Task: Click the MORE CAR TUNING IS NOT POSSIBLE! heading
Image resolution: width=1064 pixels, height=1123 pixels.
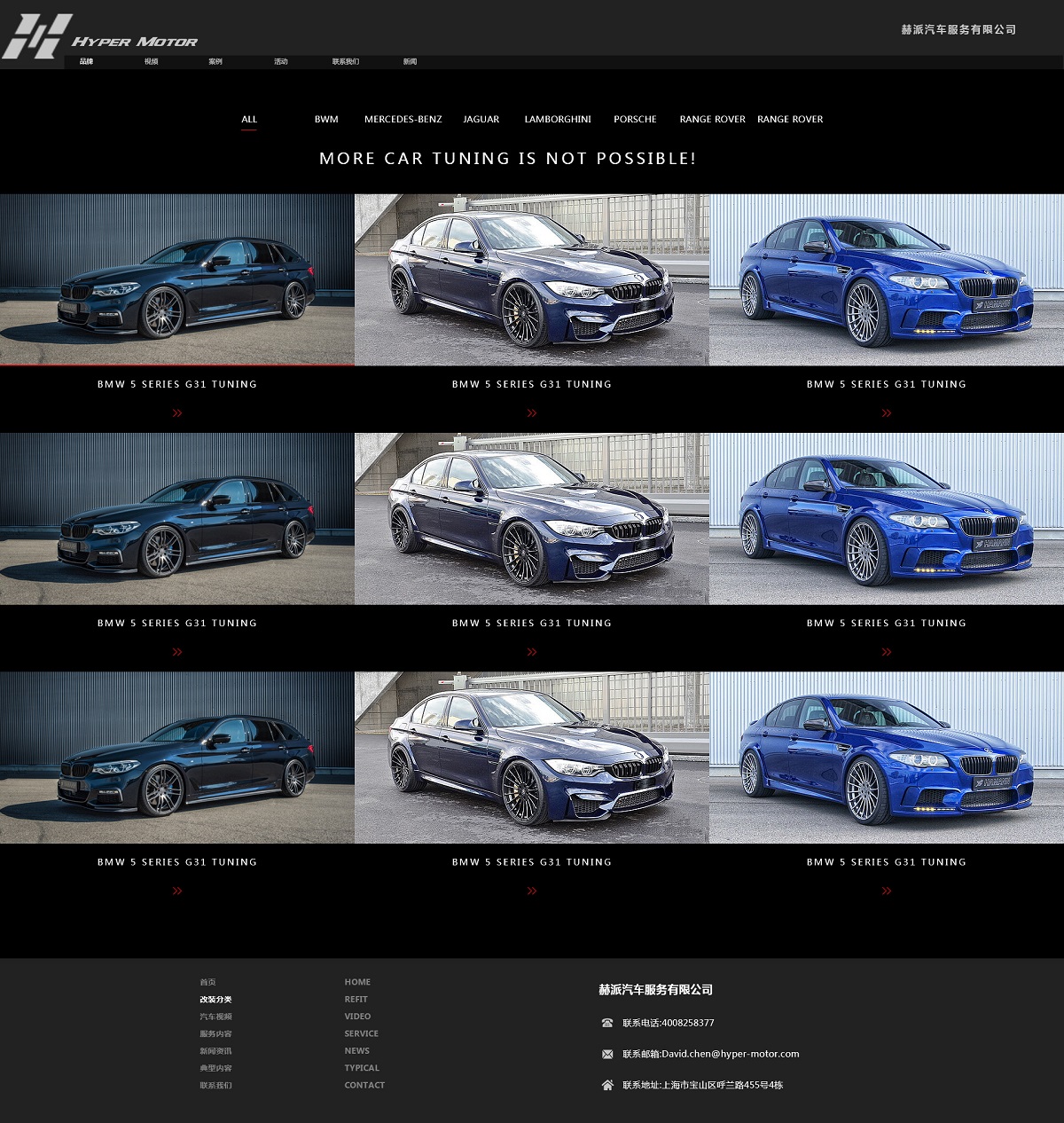Action: (508, 158)
